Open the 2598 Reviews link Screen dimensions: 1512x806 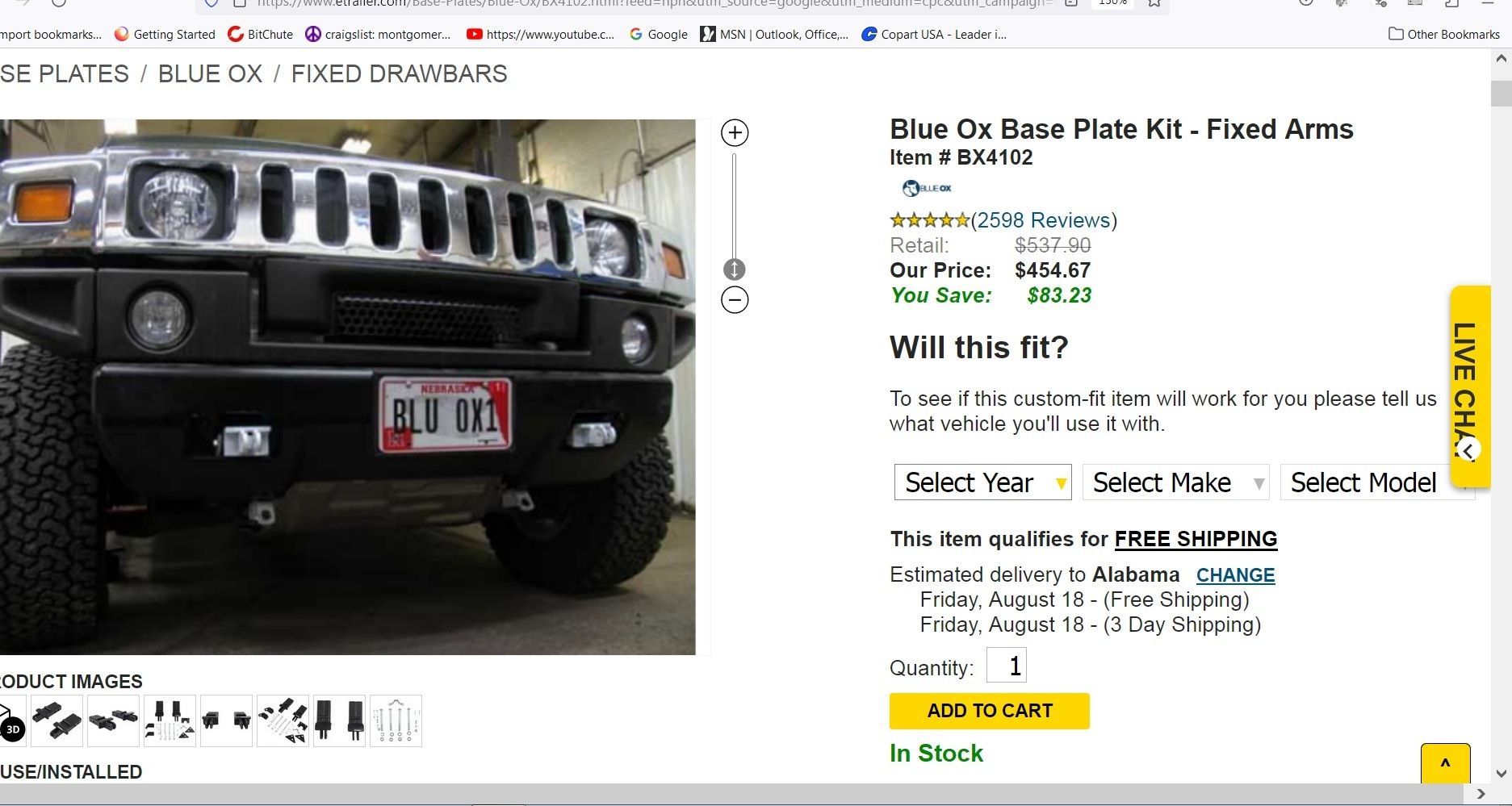pyautogui.click(x=1044, y=220)
